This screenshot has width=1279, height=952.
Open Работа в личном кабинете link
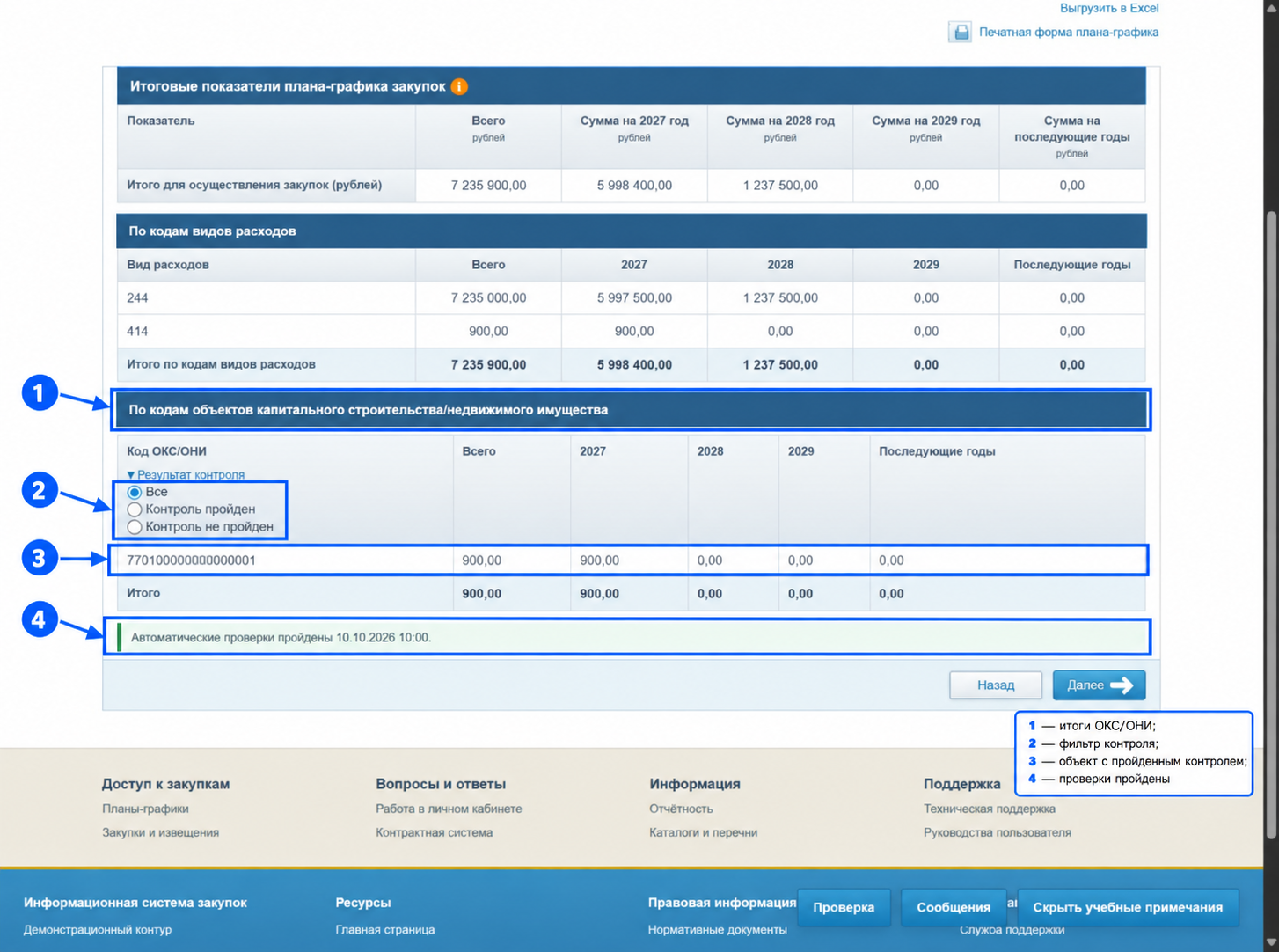tap(449, 809)
